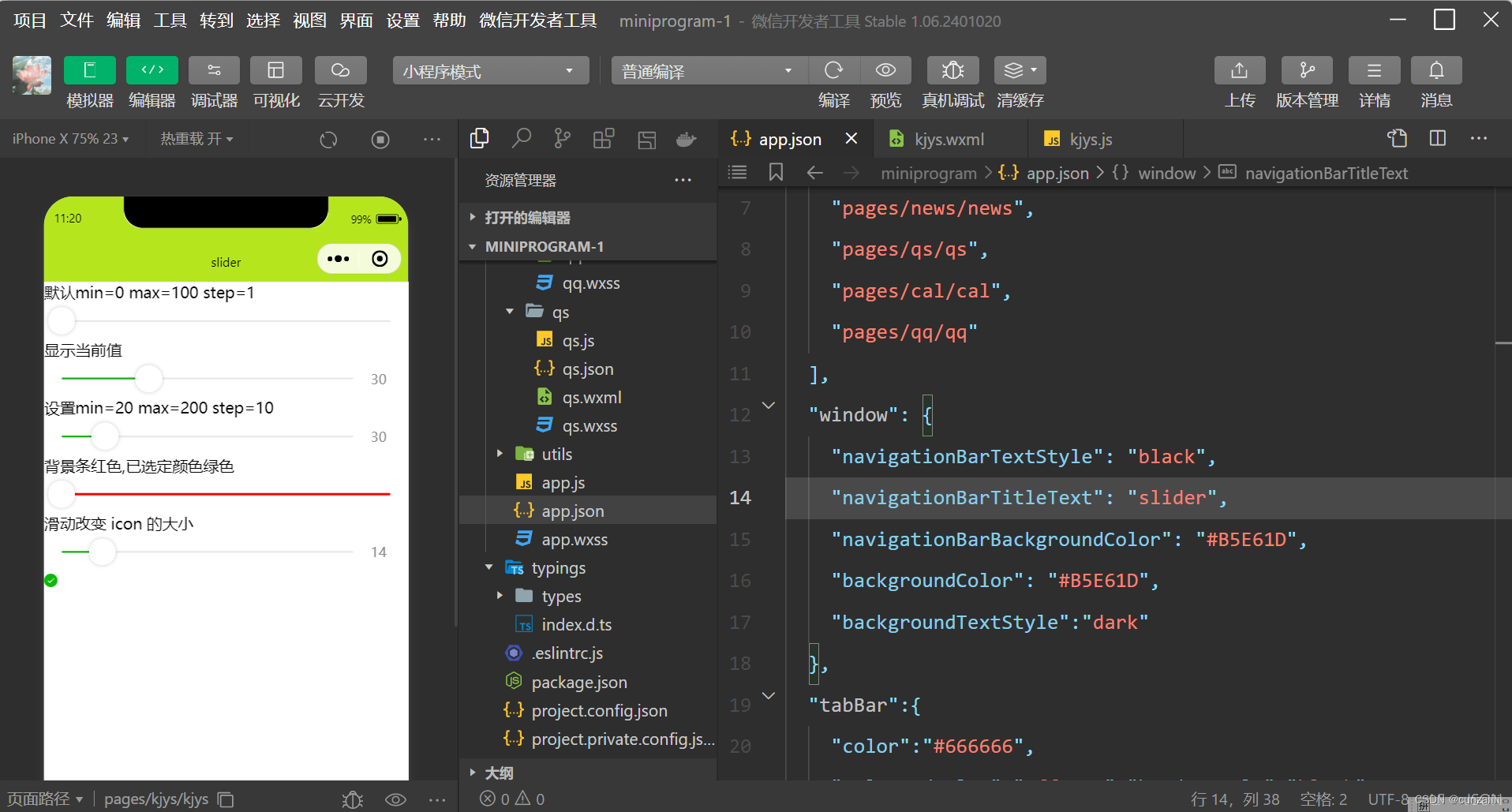Viewport: 1512px width, 812px height.
Task: Open the 编辑 menu
Action: [x=123, y=21]
